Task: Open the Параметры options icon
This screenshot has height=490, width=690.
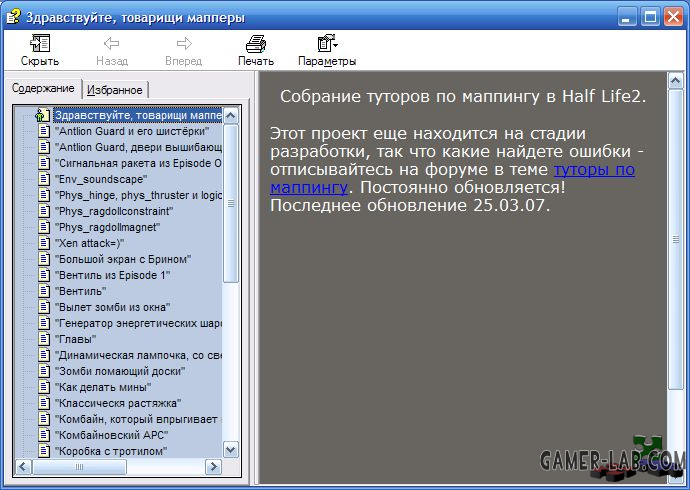Action: tap(327, 43)
